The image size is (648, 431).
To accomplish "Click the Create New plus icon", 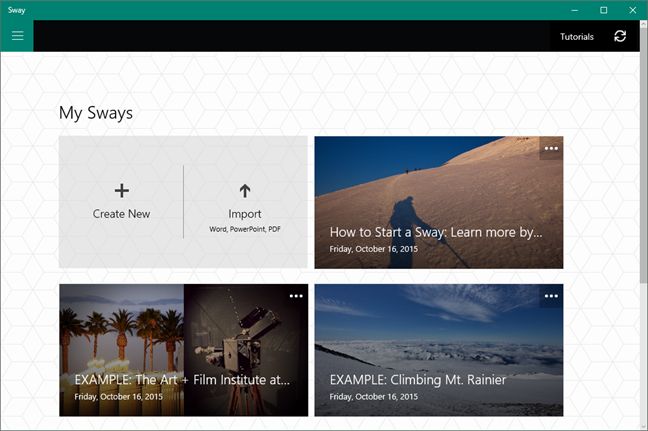I will tap(122, 190).
